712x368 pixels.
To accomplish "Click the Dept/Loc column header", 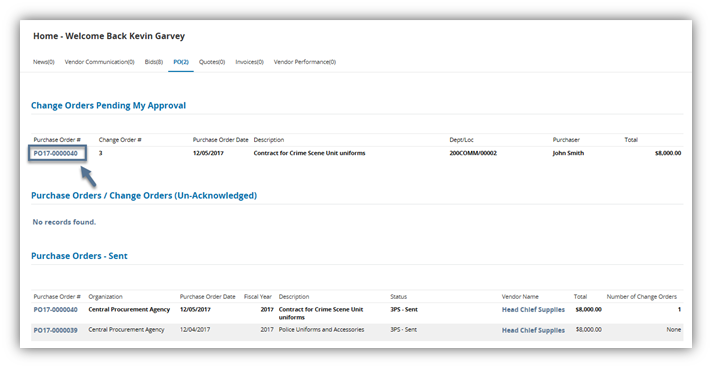I will (461, 140).
